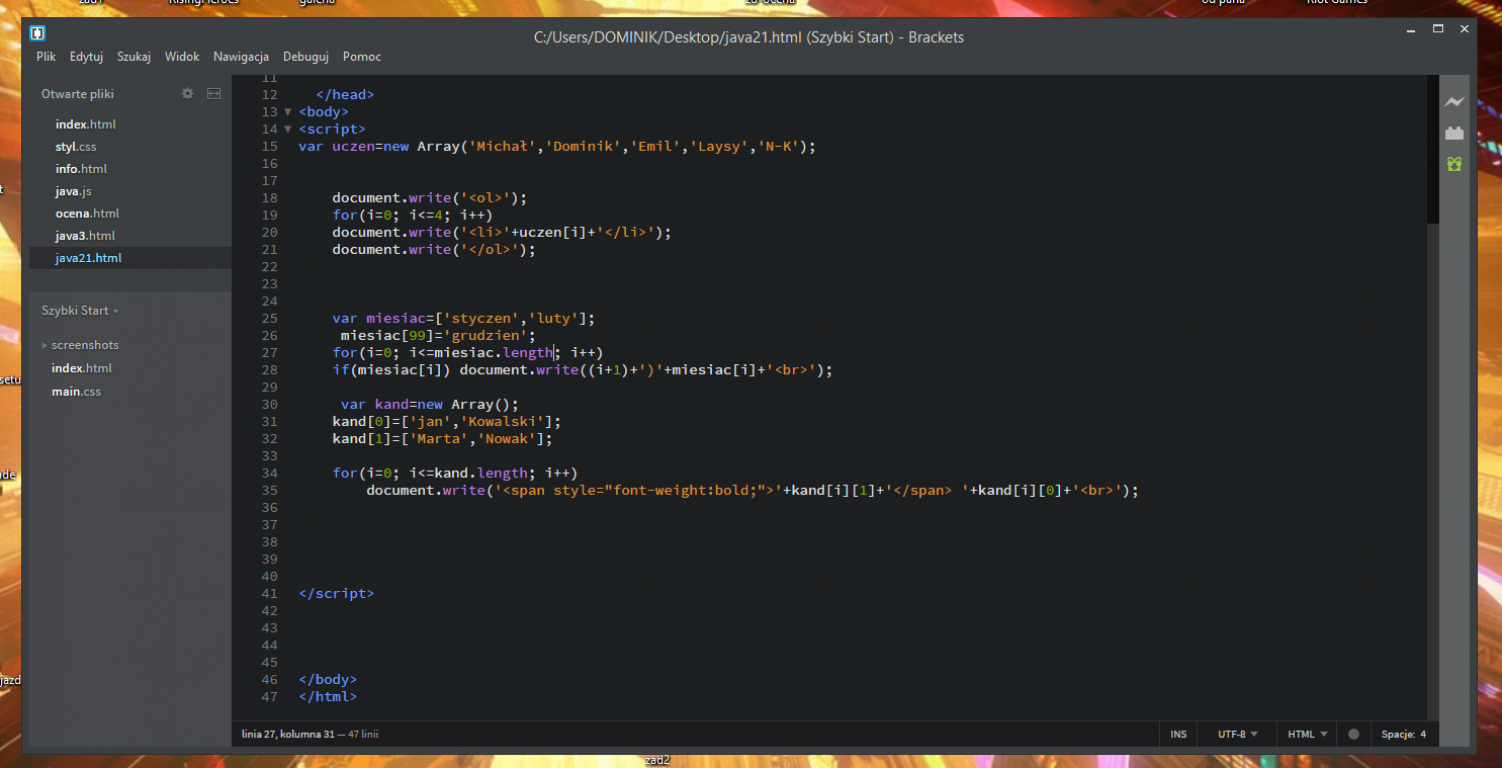Open the Szybki Start project dropdown
The width and height of the screenshot is (1502, 768).
(80, 310)
